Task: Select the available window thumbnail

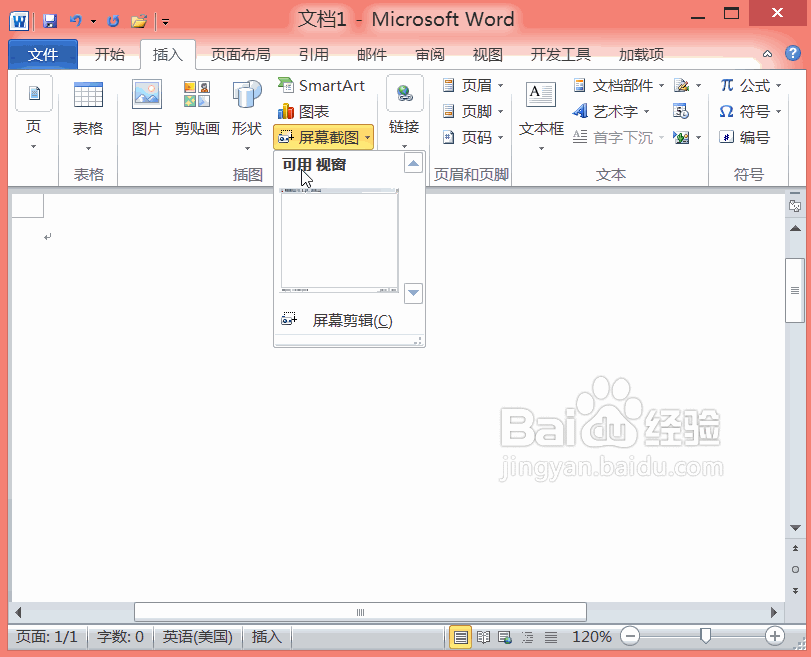Action: coord(339,241)
